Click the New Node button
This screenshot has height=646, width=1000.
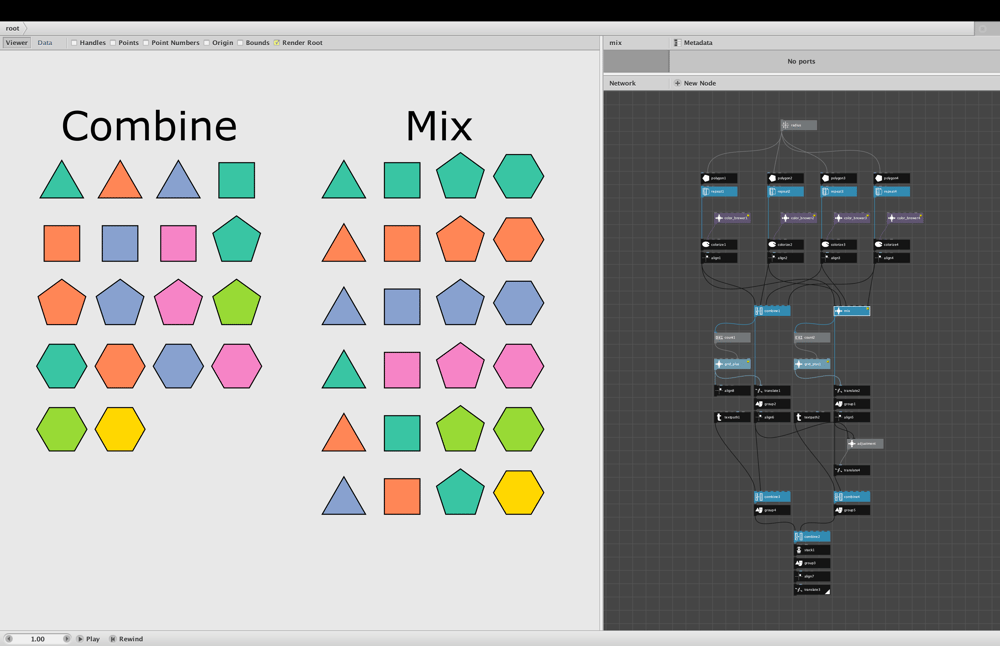pos(695,83)
